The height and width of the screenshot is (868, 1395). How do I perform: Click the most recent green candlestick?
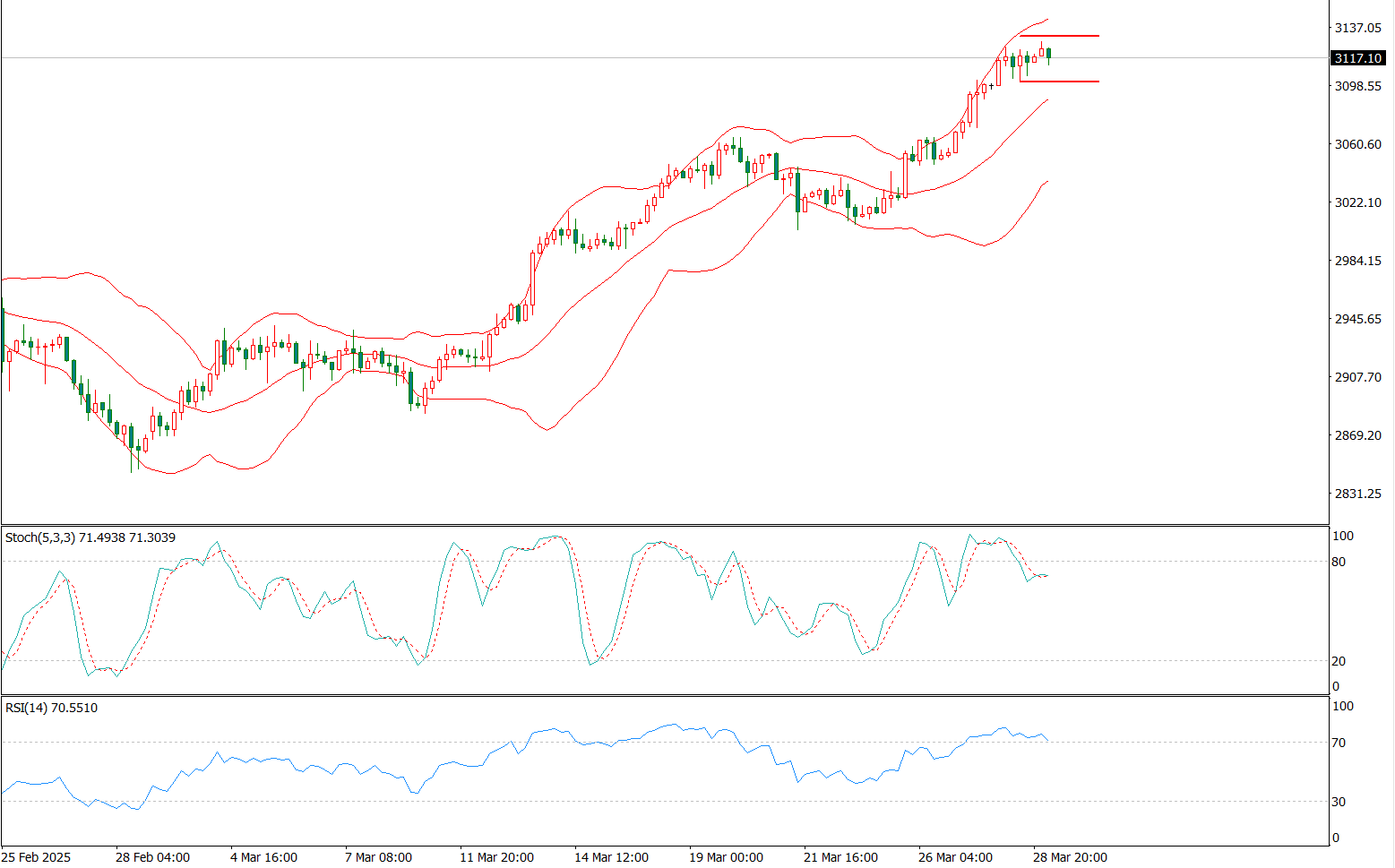[1048, 54]
